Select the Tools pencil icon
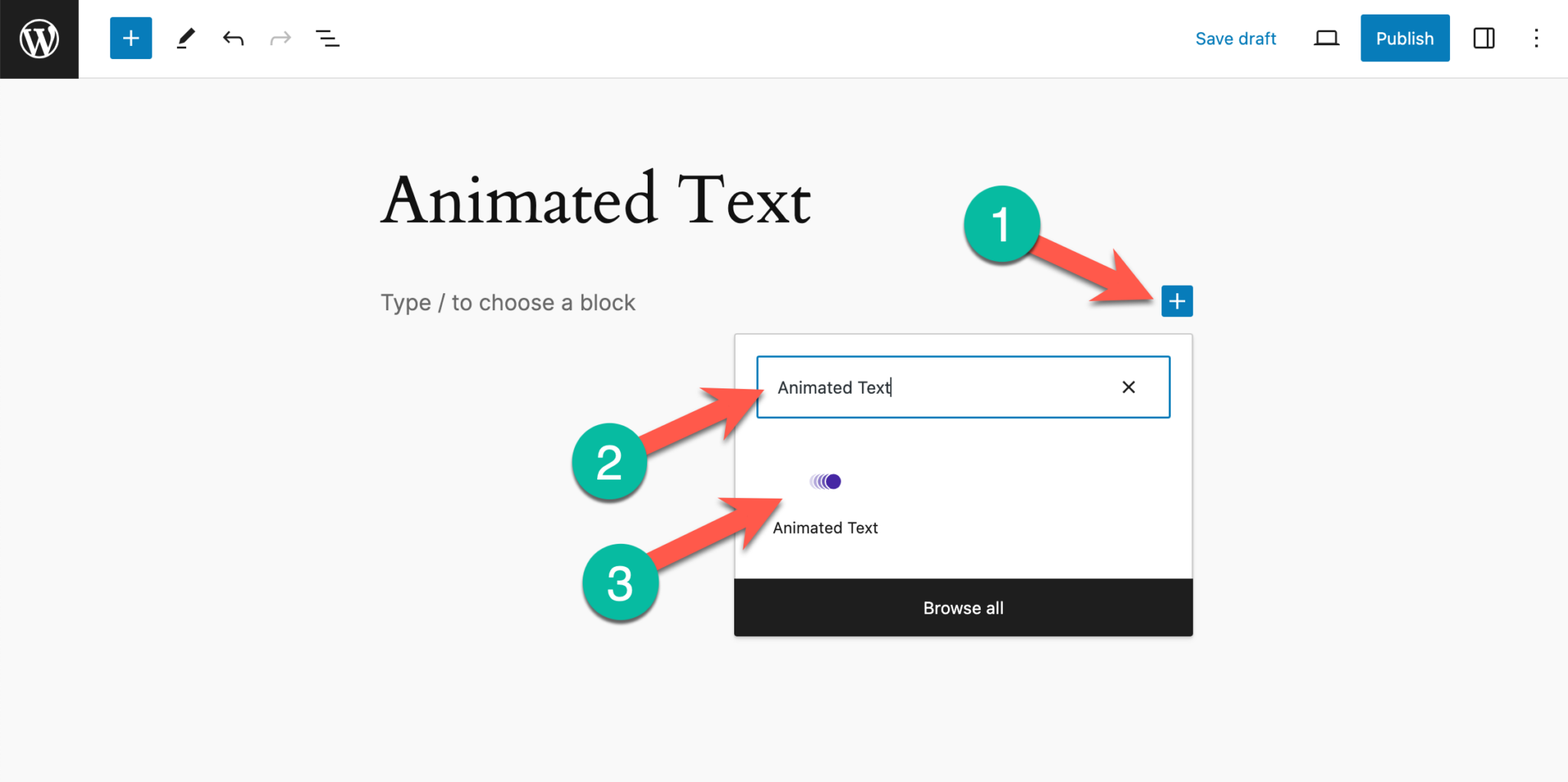This screenshot has height=782, width=1568. (185, 38)
